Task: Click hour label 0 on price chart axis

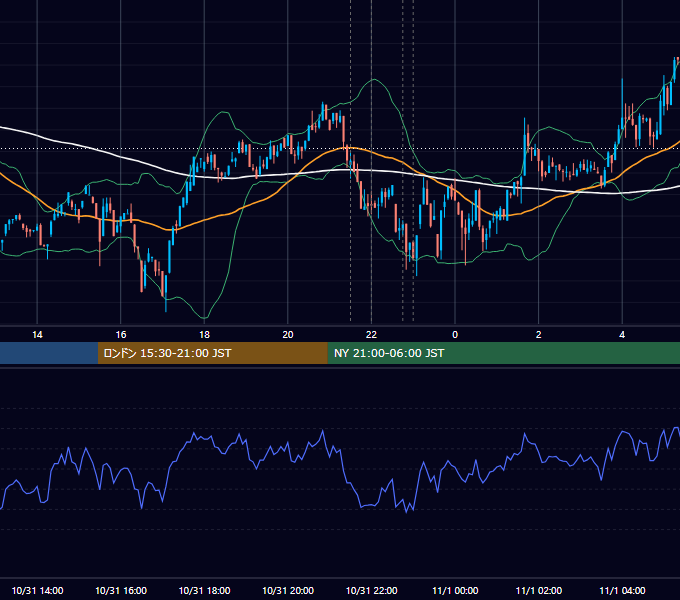Action: [x=455, y=335]
